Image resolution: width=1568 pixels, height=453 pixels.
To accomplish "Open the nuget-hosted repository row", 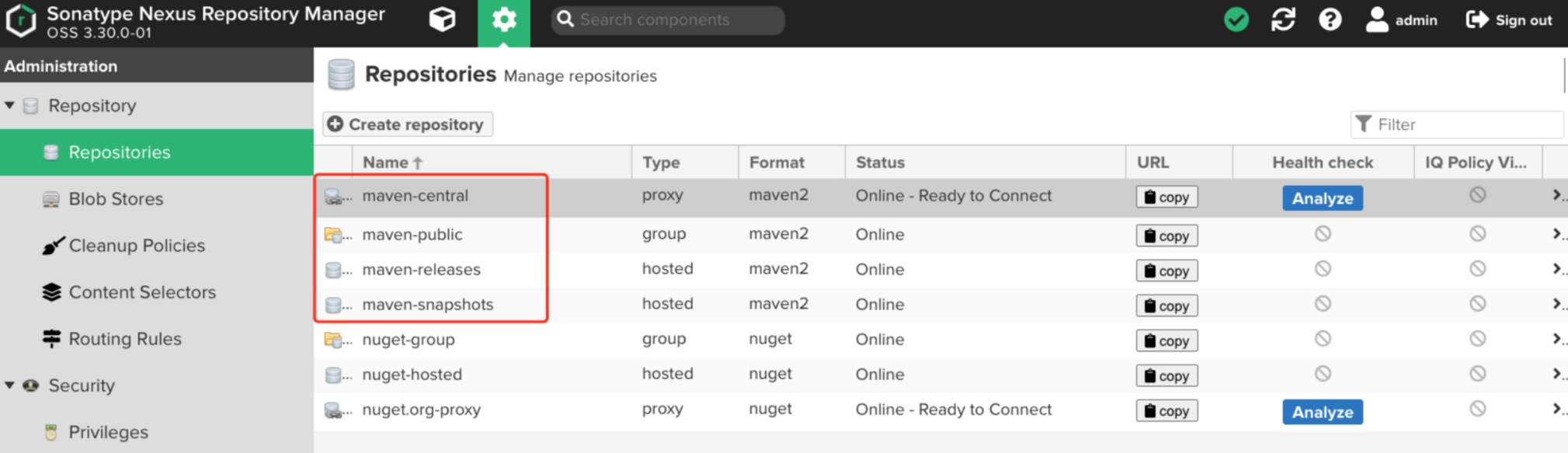I will point(940,374).
